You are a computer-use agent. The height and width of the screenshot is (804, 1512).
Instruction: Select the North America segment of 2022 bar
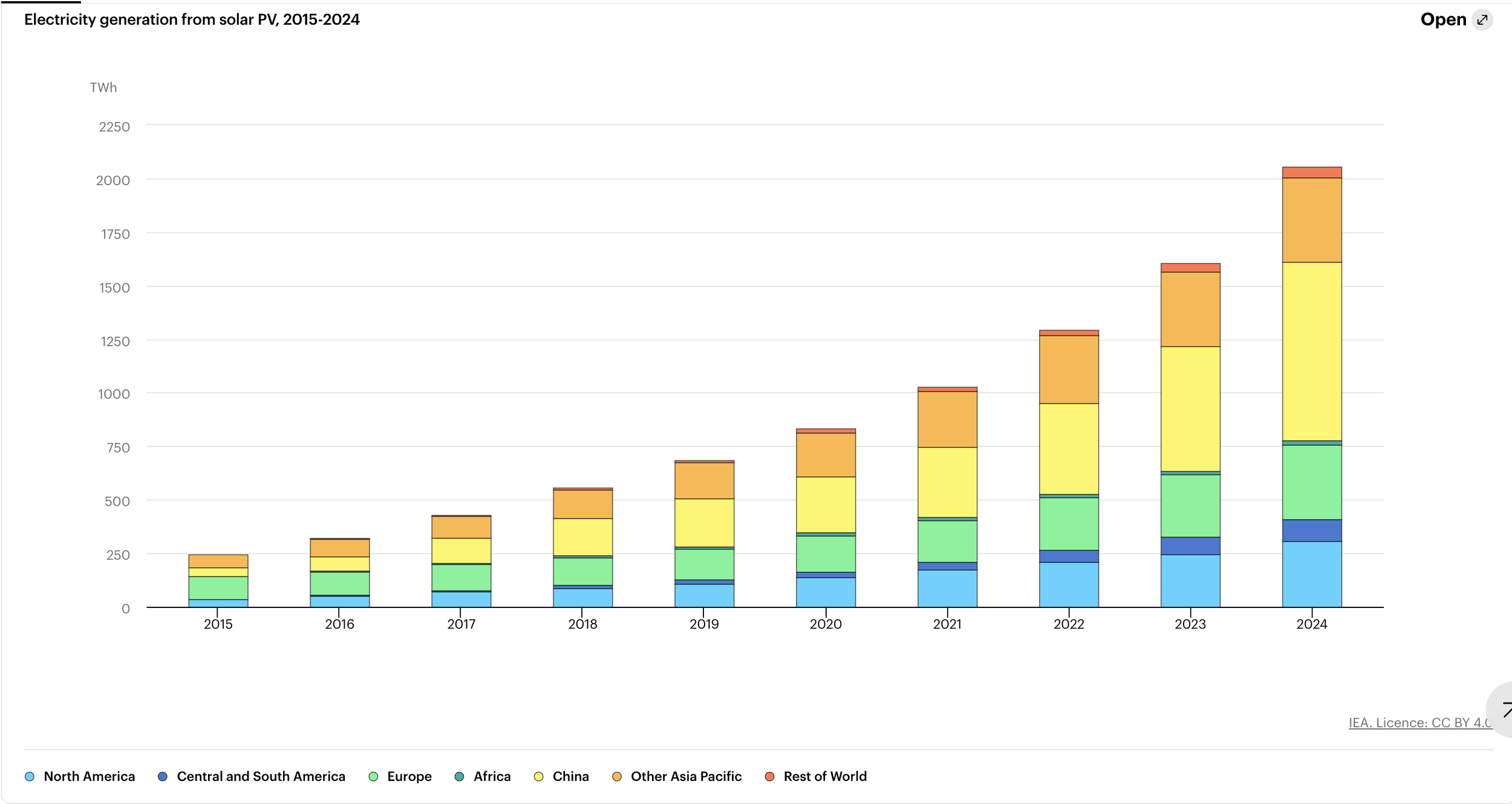pyautogui.click(x=1069, y=585)
